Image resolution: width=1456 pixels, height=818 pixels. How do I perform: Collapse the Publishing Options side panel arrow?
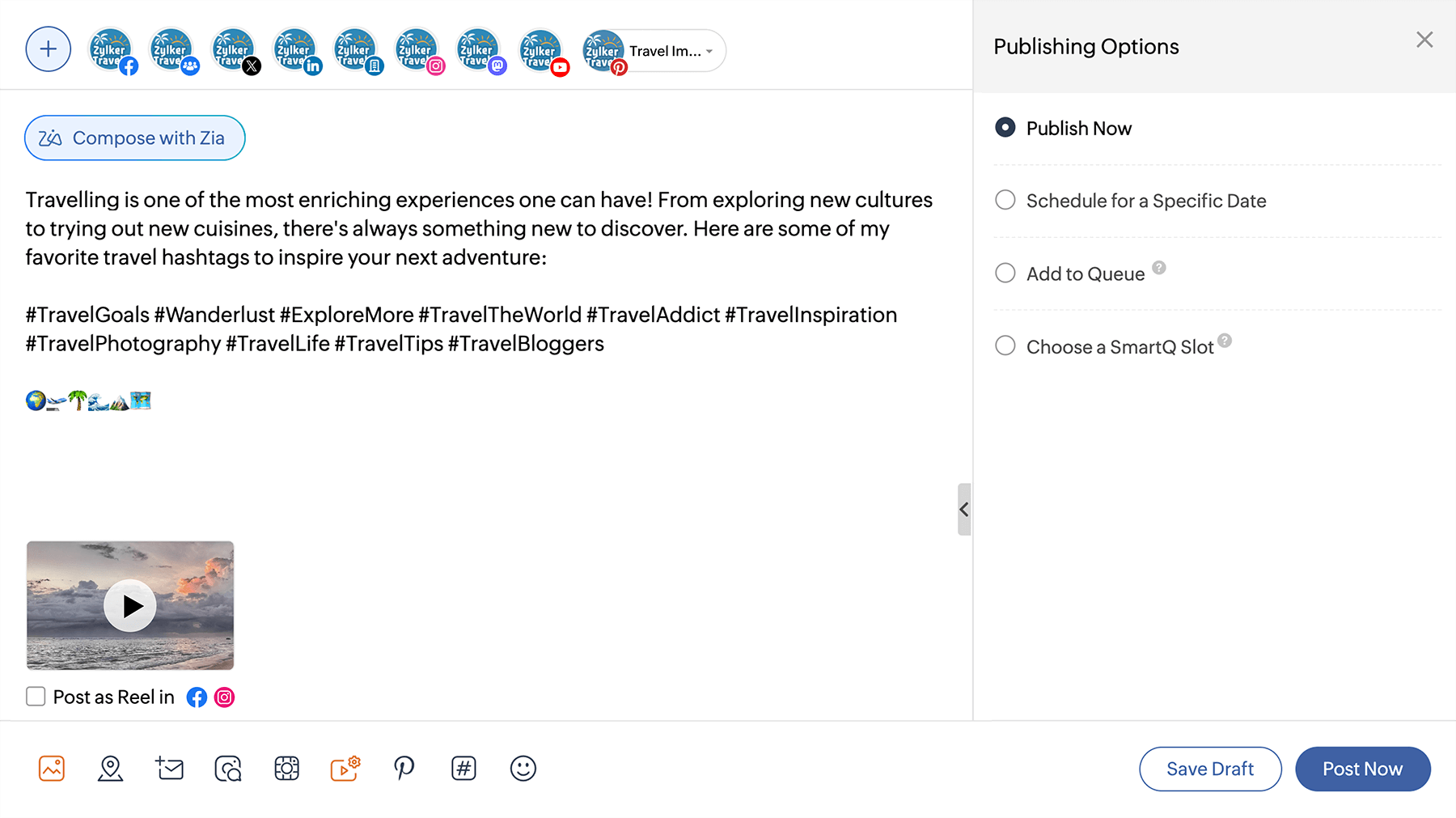964,510
